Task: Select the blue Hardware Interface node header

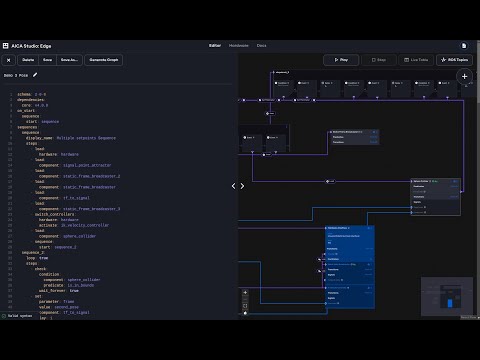Action: pyautogui.click(x=350, y=228)
